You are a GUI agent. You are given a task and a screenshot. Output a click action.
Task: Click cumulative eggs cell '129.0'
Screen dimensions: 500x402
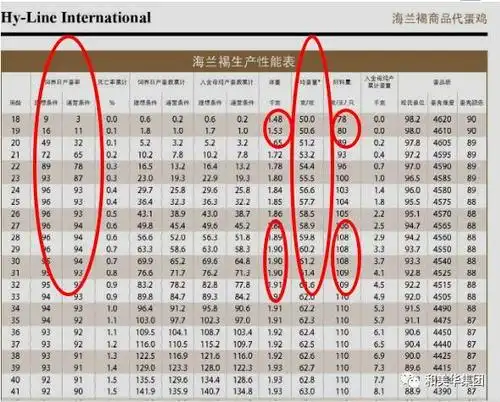145,368
